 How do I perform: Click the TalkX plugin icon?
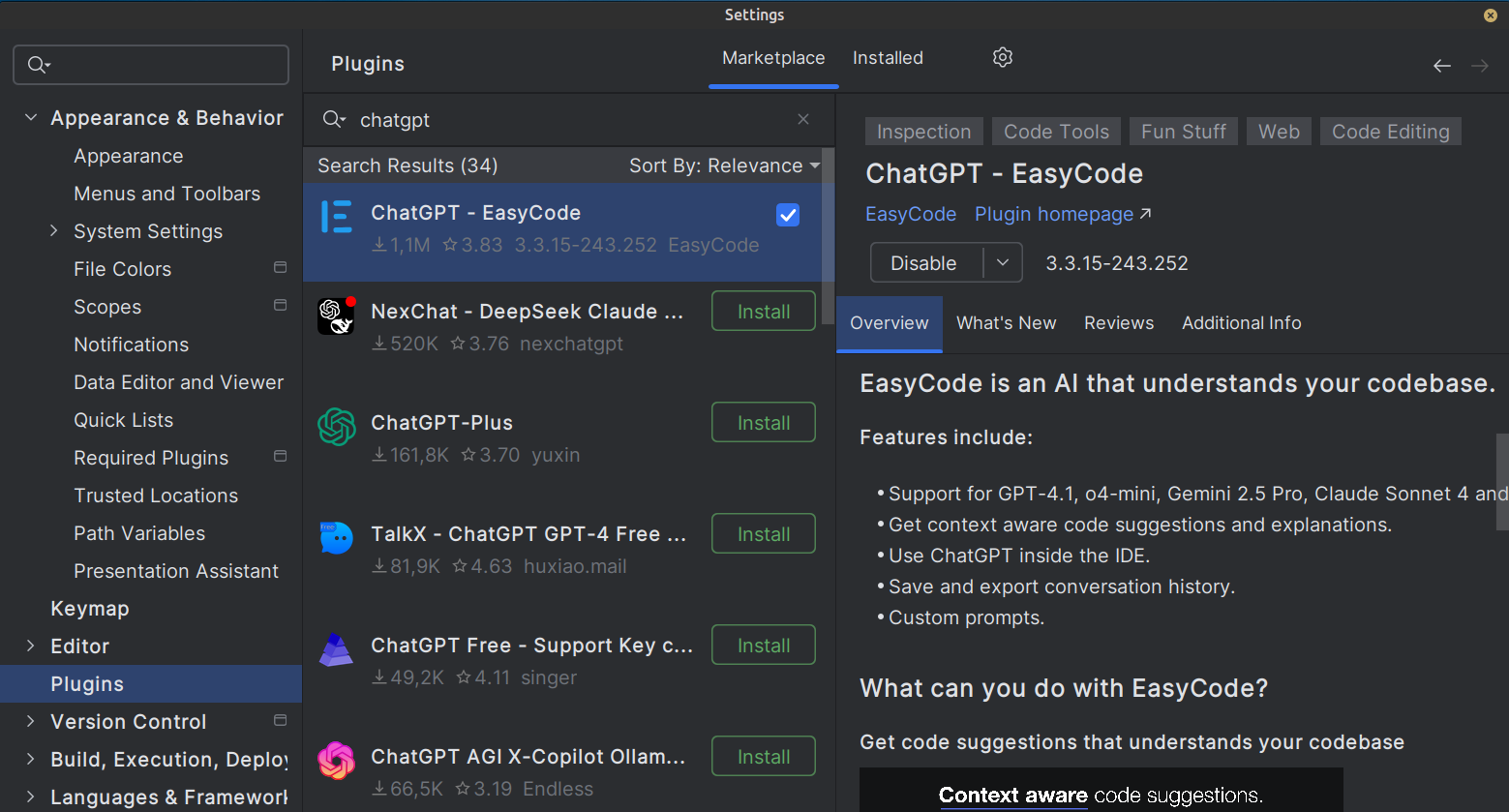[x=337, y=538]
